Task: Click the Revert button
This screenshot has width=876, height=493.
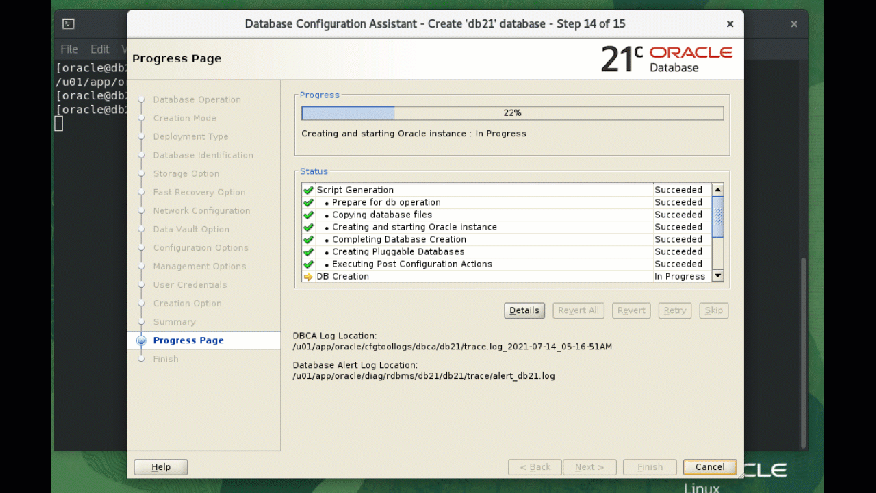Action: (631, 310)
